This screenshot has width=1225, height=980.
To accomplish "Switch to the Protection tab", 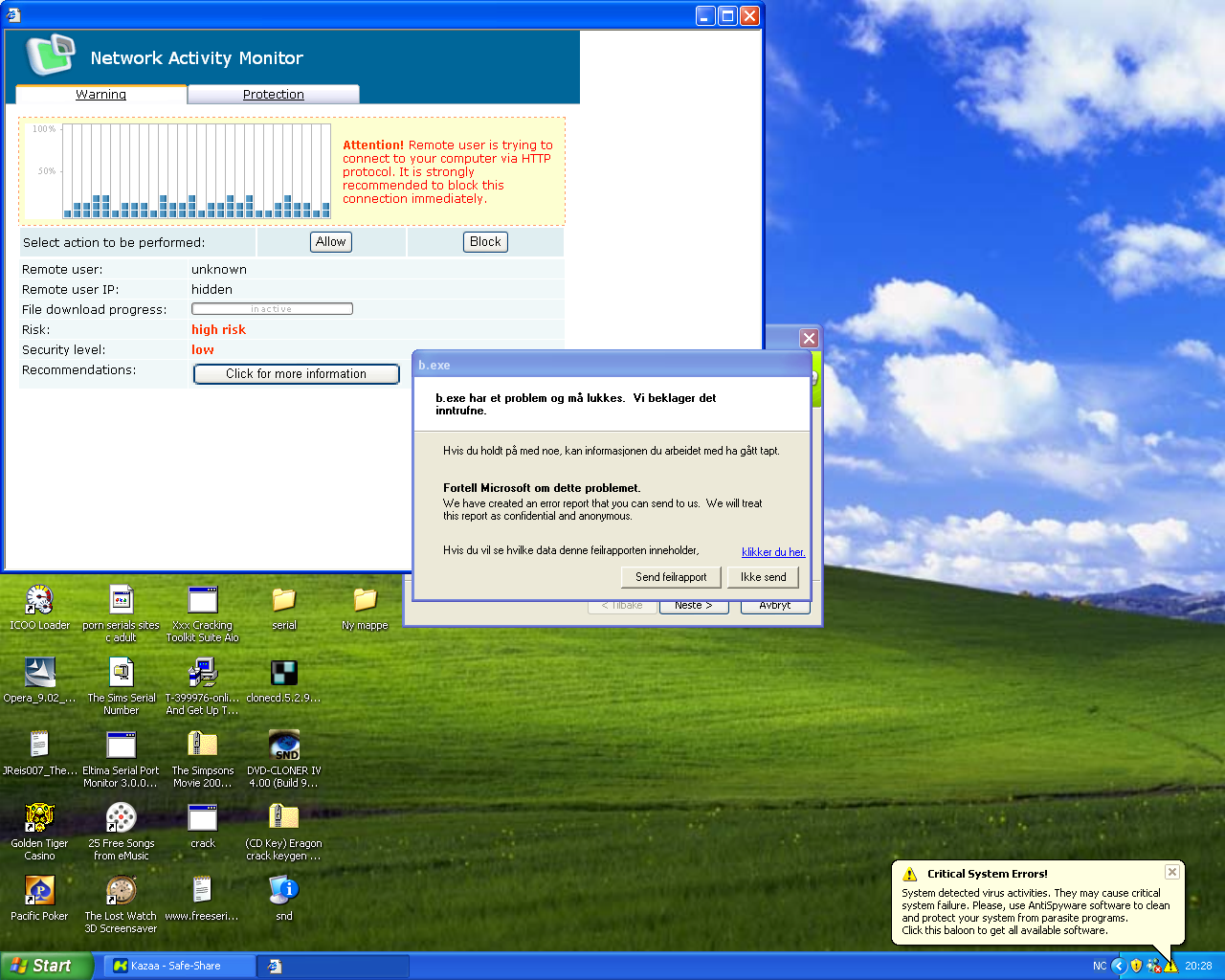I will pyautogui.click(x=274, y=94).
